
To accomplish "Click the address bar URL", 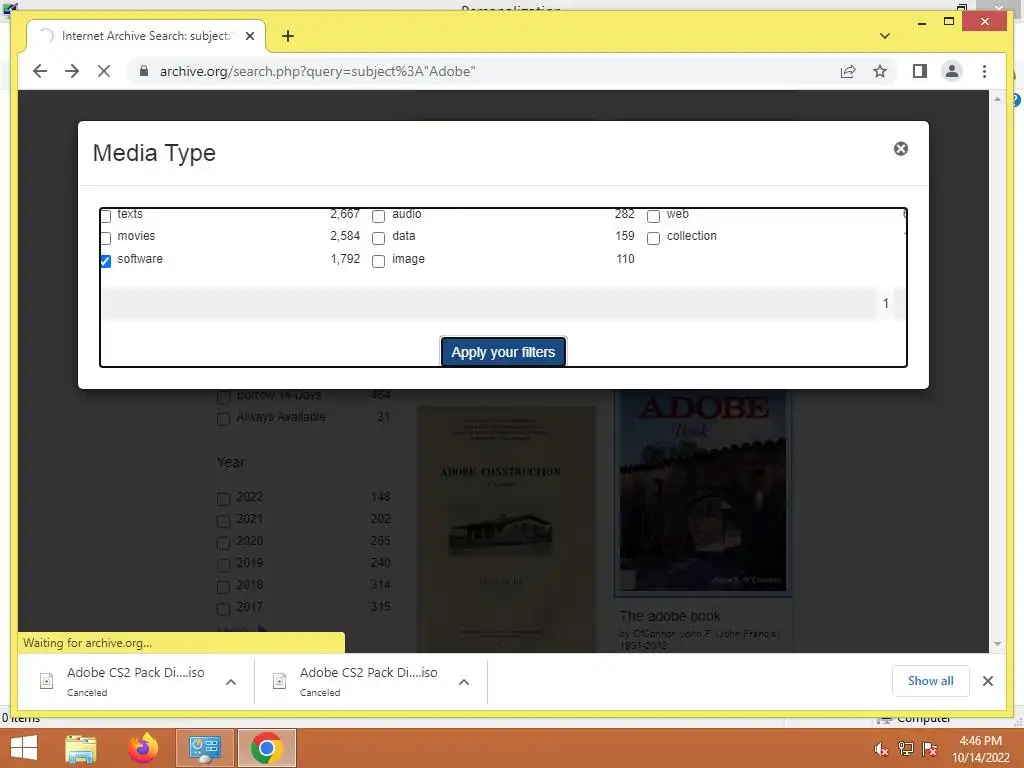I will (x=317, y=71).
